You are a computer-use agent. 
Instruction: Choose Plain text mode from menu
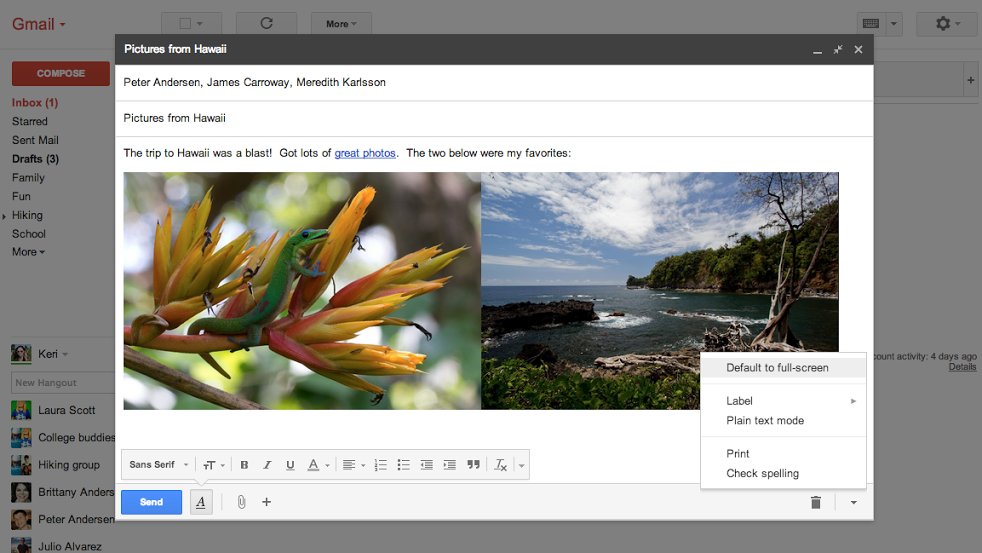pos(765,421)
